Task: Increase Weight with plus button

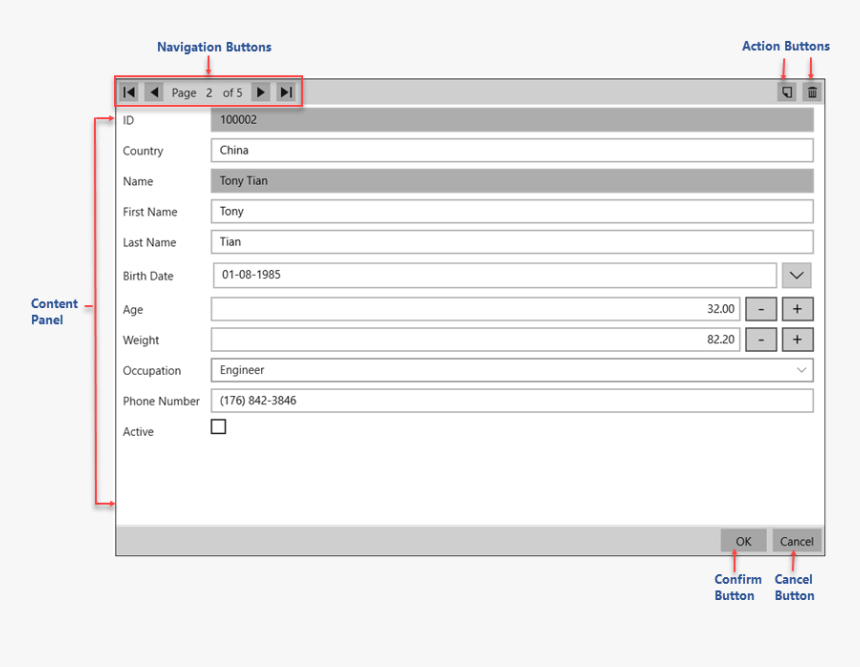Action: pyautogui.click(x=797, y=340)
